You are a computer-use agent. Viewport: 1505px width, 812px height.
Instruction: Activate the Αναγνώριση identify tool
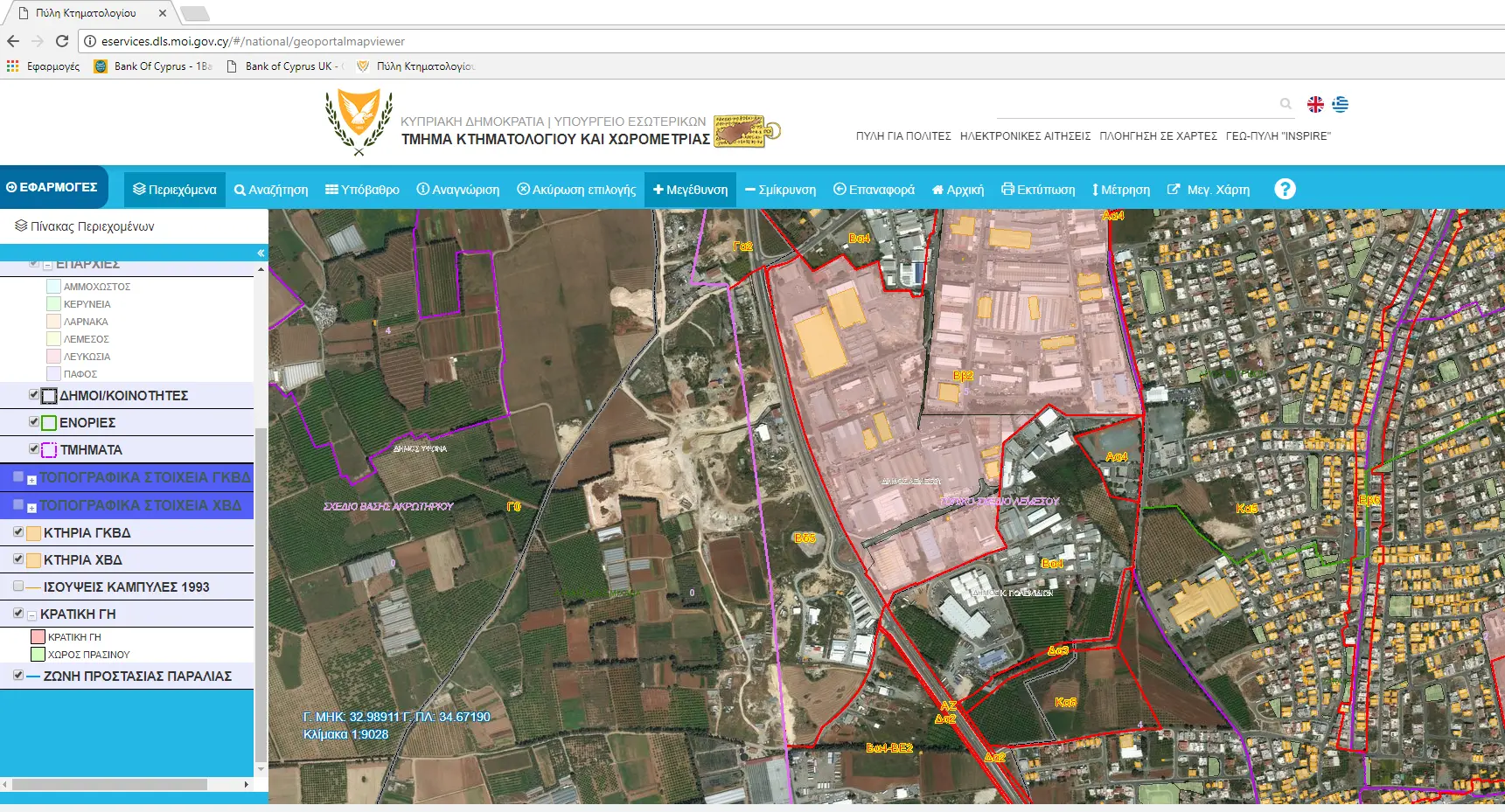pyautogui.click(x=457, y=190)
